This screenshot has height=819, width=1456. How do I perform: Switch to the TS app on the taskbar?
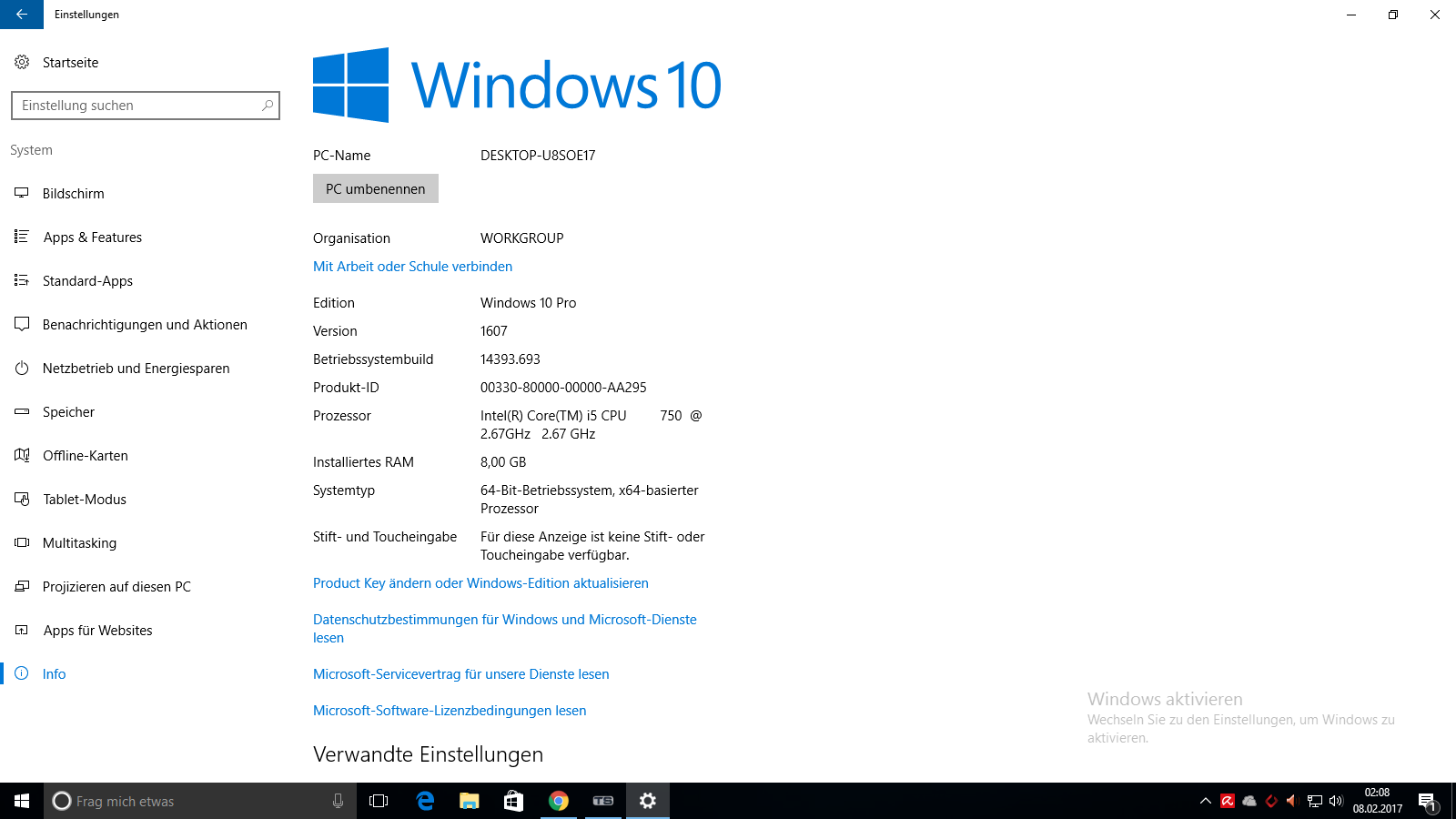[603, 801]
